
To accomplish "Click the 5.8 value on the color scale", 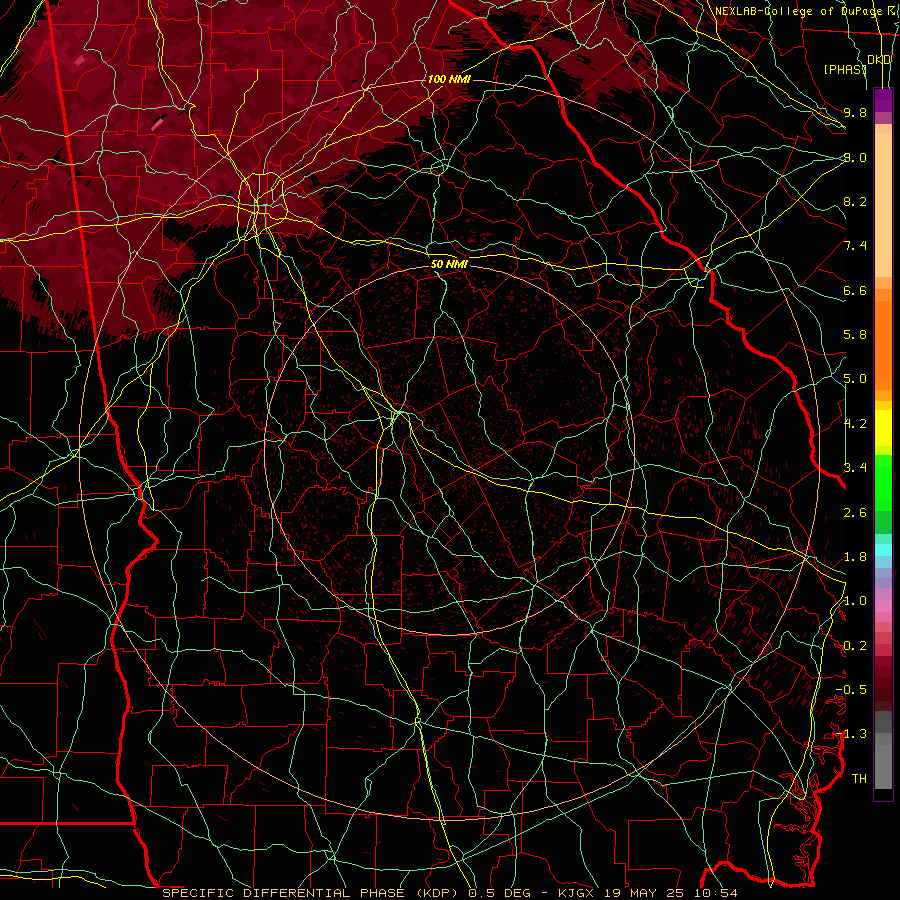I will point(855,335).
